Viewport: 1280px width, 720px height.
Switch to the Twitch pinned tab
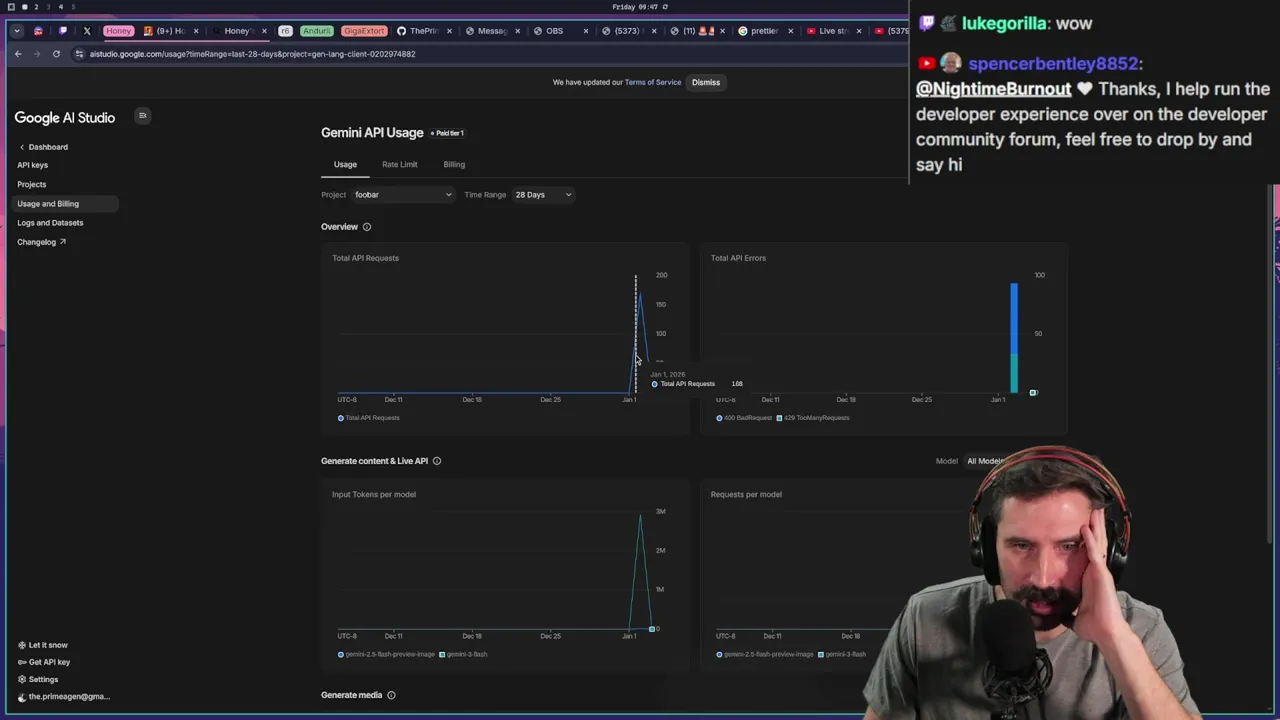[x=63, y=31]
